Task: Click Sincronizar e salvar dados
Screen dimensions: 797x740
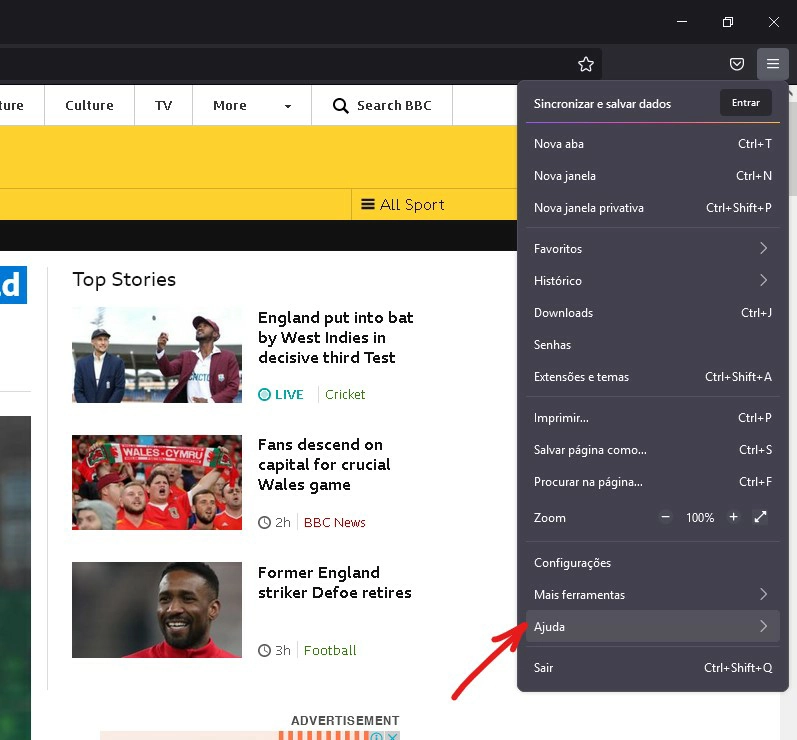Action: 602,104
